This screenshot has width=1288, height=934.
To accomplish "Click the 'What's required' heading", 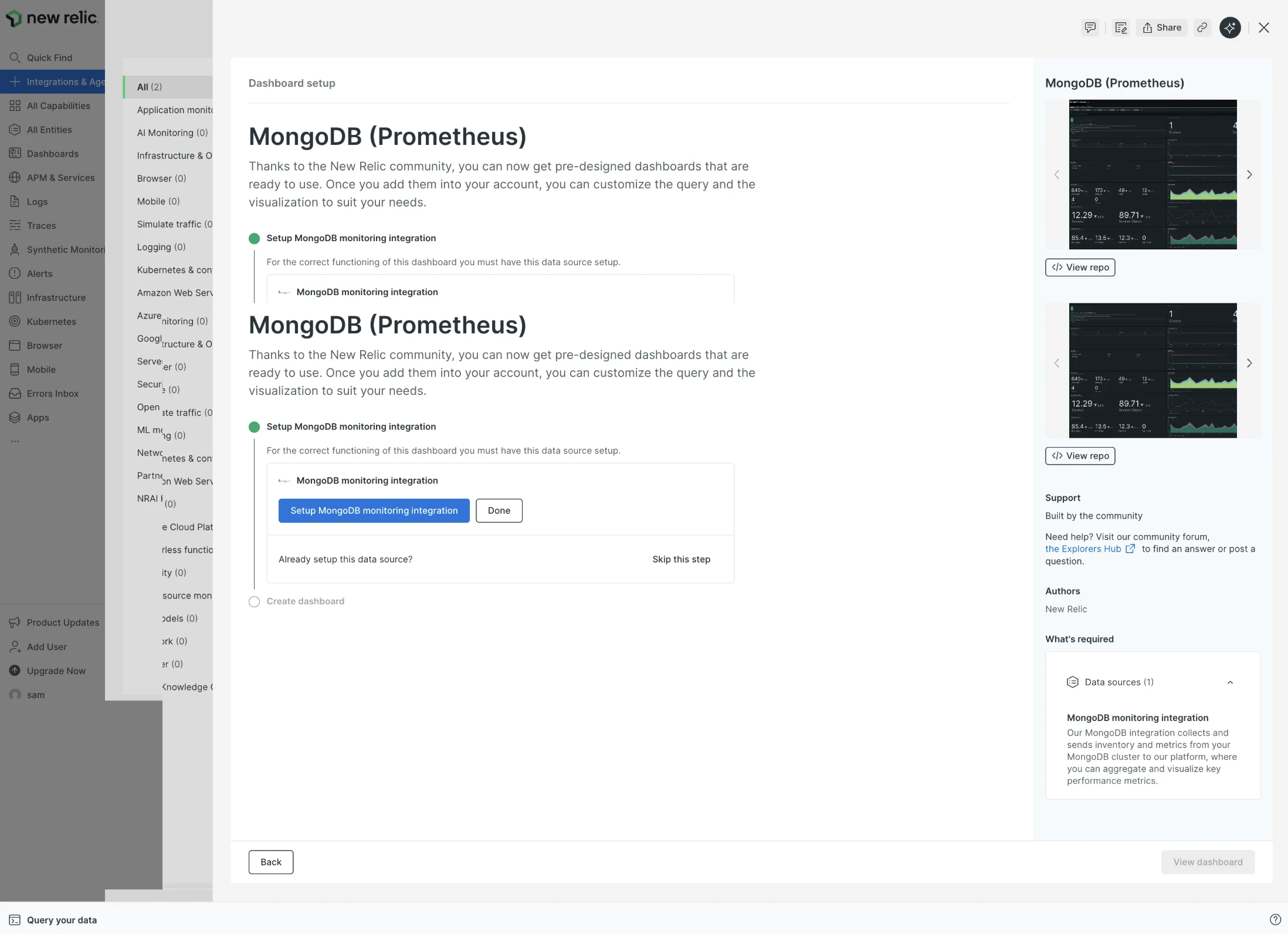I will tap(1079, 639).
